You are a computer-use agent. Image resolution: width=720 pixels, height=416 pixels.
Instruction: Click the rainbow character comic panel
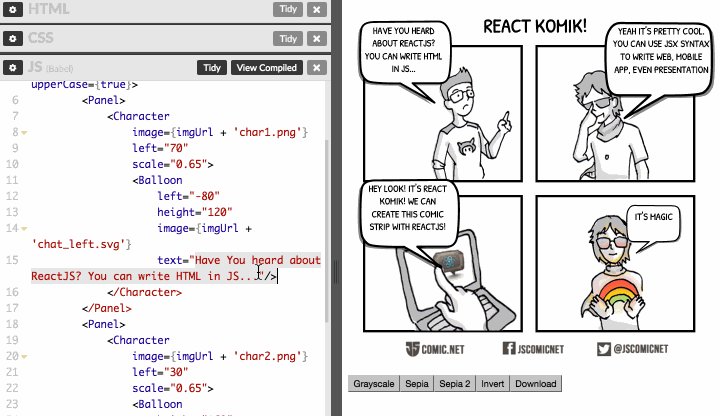[615, 264]
